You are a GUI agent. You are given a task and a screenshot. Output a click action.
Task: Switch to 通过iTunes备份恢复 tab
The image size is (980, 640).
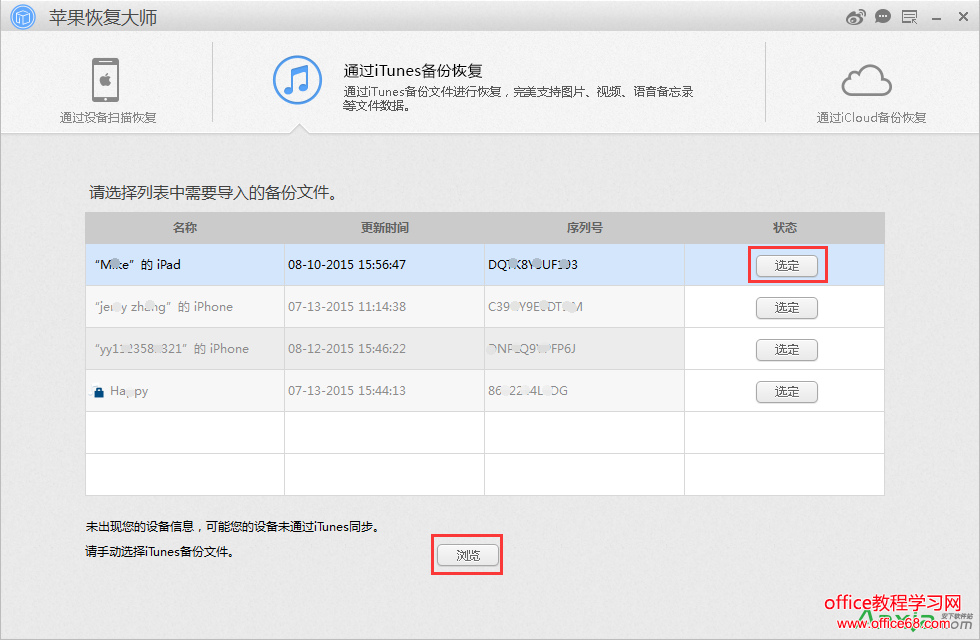489,82
